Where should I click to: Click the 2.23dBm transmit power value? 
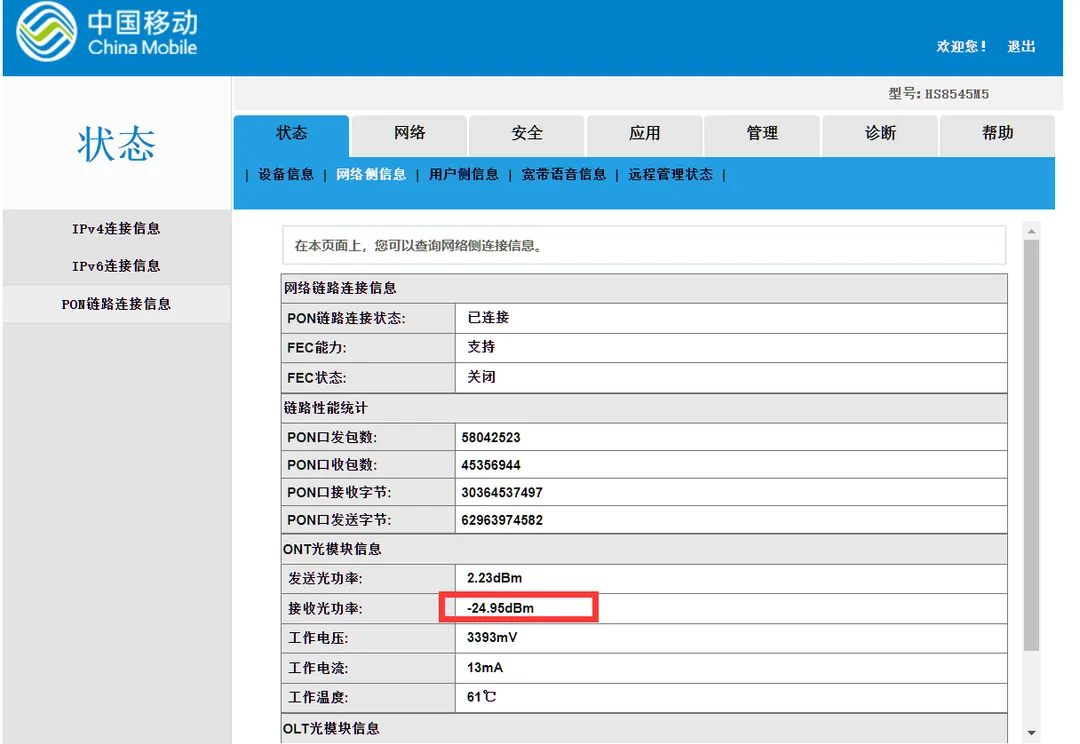(494, 578)
